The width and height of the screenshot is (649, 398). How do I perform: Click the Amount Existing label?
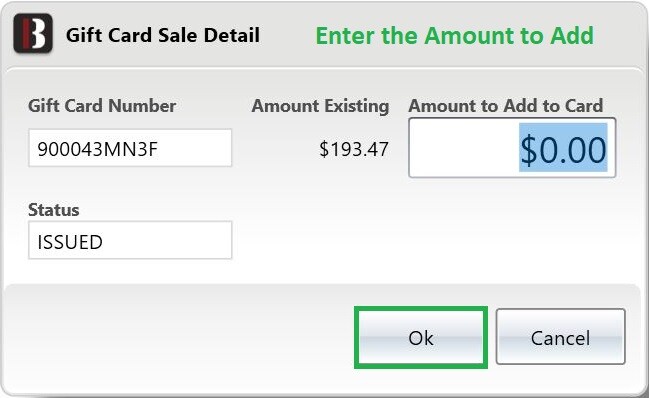pos(320,106)
